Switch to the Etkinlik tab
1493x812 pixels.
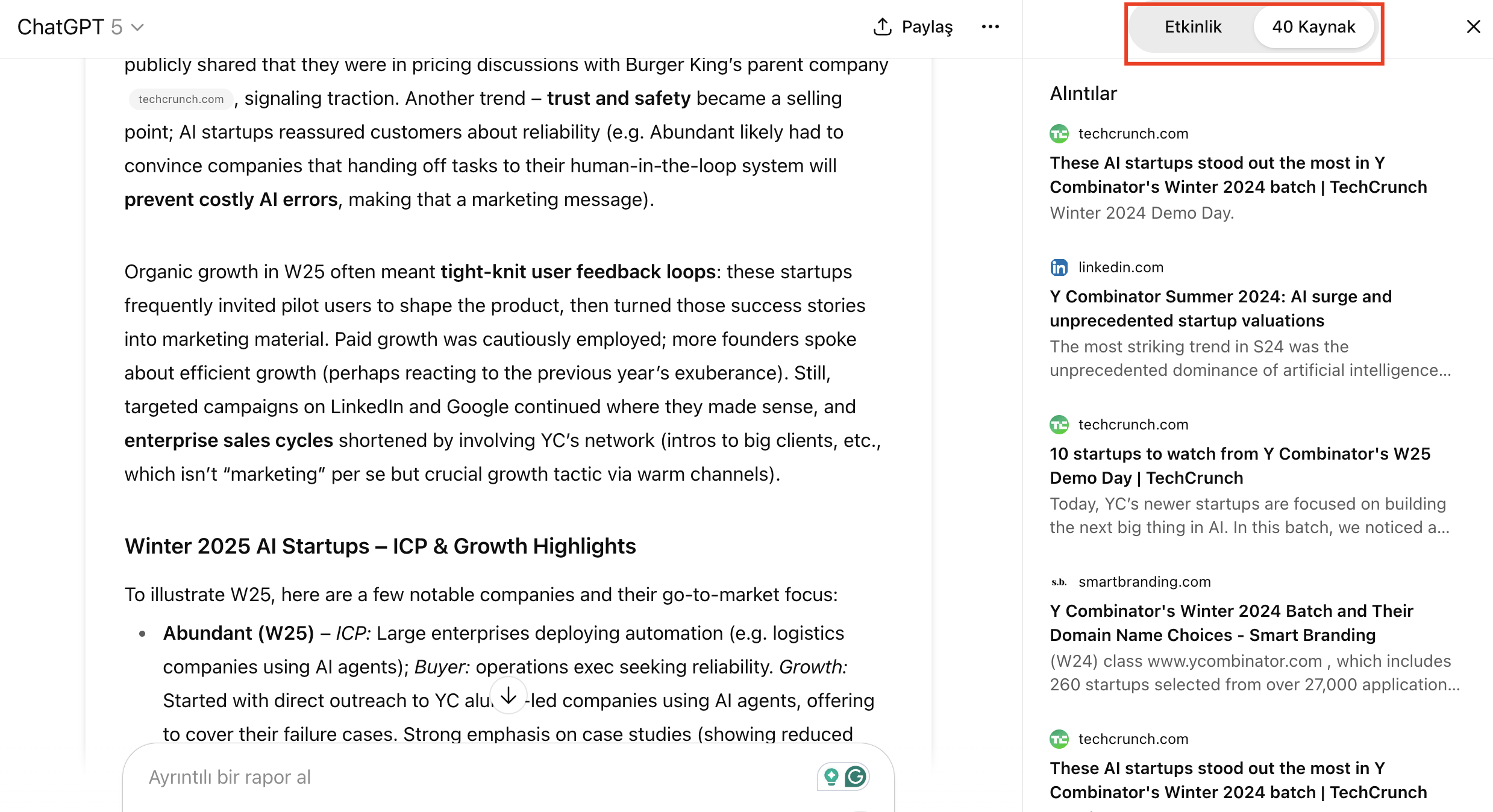[x=1192, y=27]
